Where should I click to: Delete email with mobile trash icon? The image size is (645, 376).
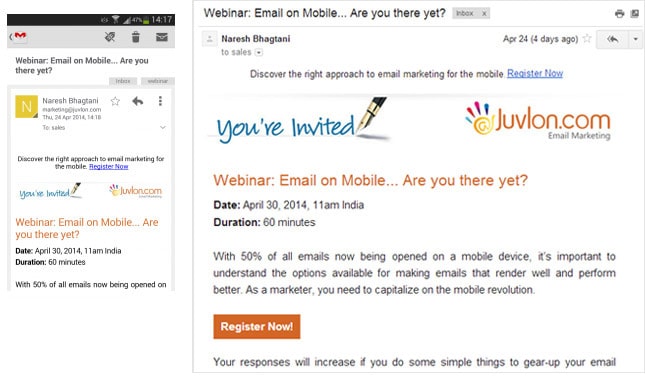[x=135, y=37]
